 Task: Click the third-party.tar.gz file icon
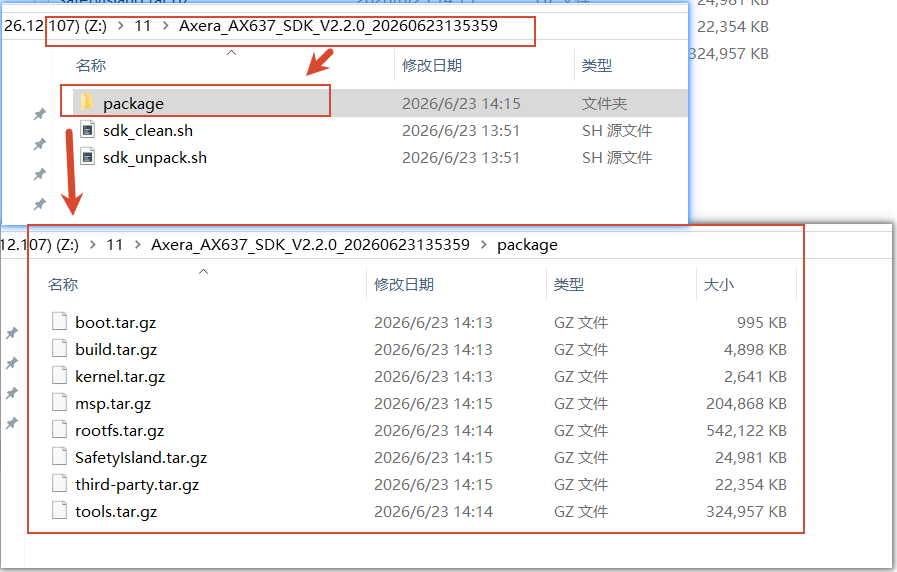coord(59,483)
